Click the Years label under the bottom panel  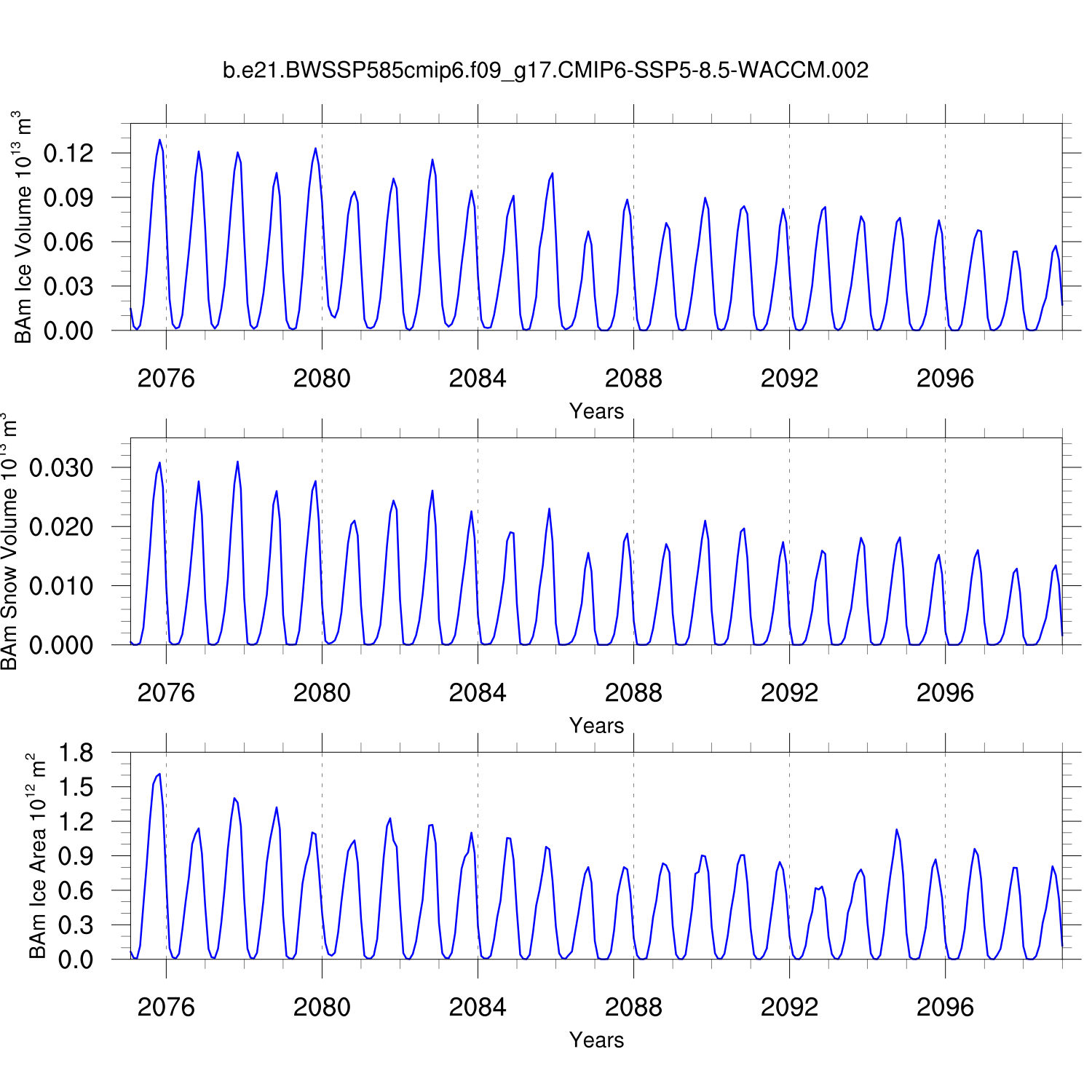click(596, 1040)
